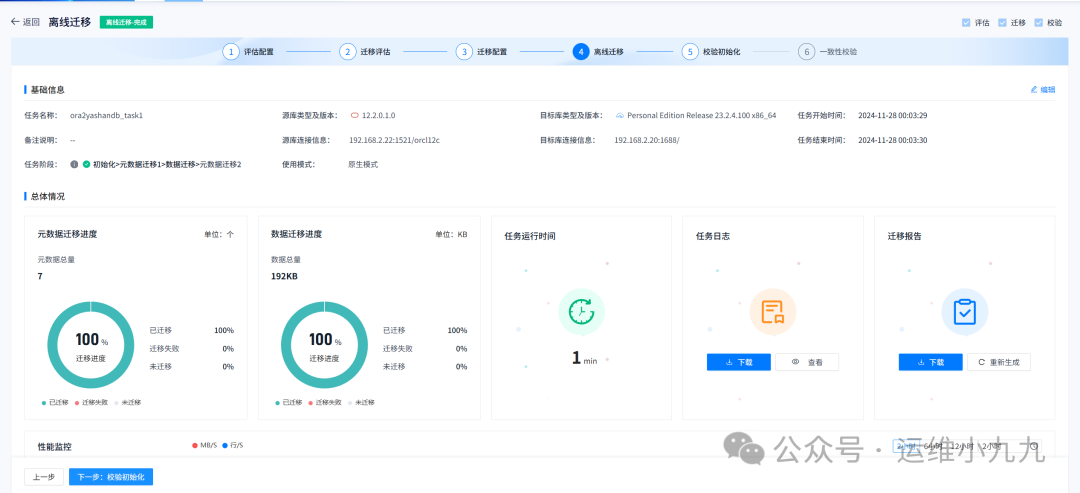Screen dimensions: 1080x493
Task: Toggle the 校验 checkbox
Action: tap(1039, 23)
